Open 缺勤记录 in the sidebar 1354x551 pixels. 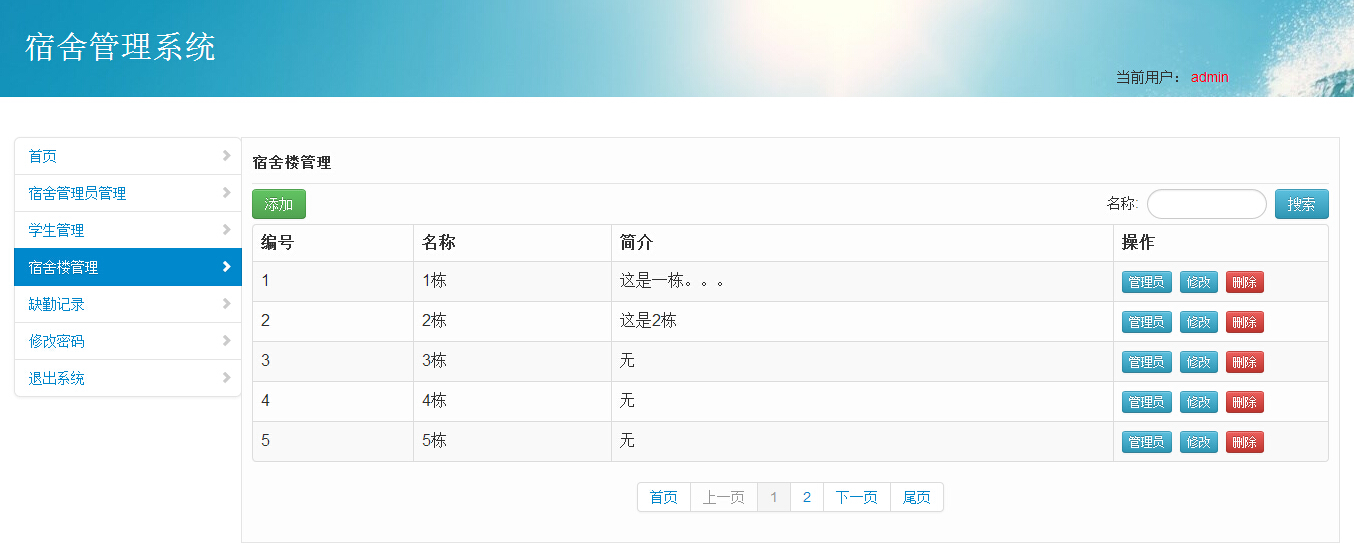click(56, 304)
